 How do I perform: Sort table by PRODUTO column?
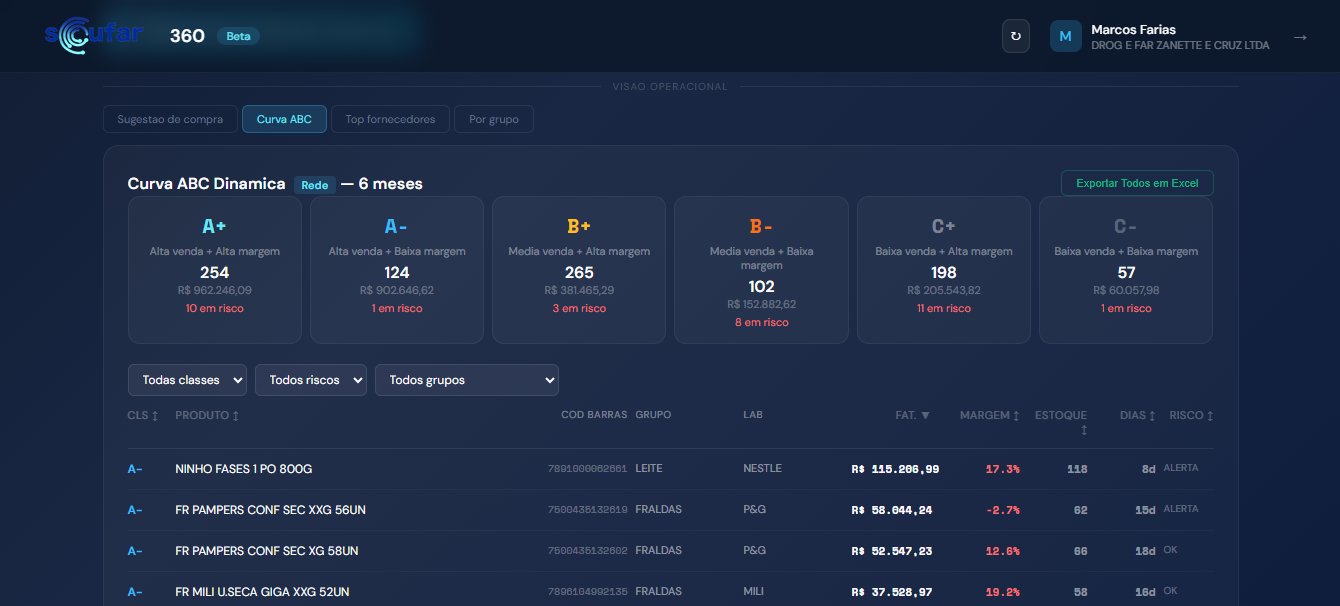[x=207, y=415]
